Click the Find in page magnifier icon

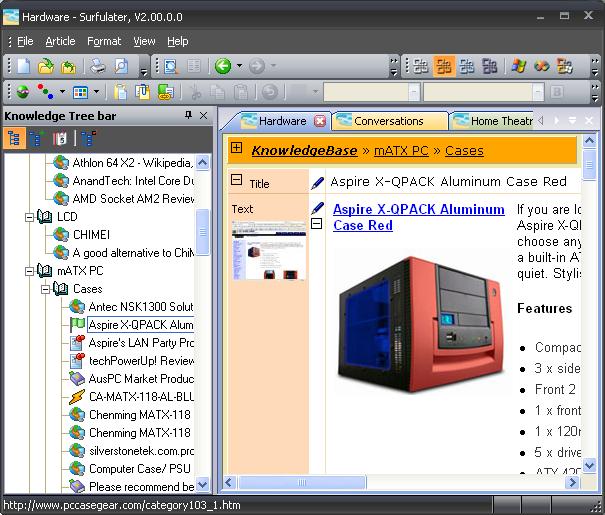(171, 66)
